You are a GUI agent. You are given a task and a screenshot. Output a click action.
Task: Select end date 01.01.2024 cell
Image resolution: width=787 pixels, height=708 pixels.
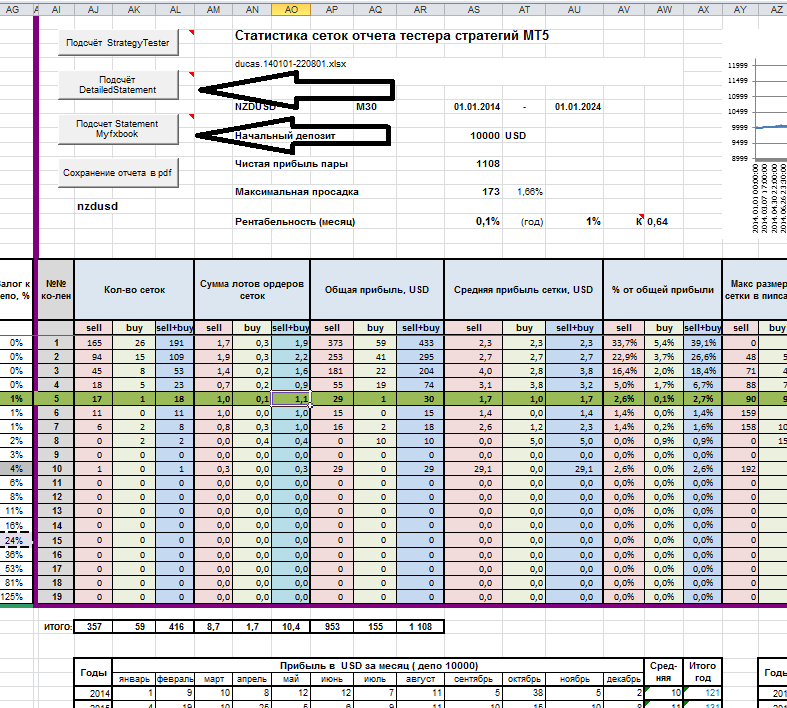point(578,106)
